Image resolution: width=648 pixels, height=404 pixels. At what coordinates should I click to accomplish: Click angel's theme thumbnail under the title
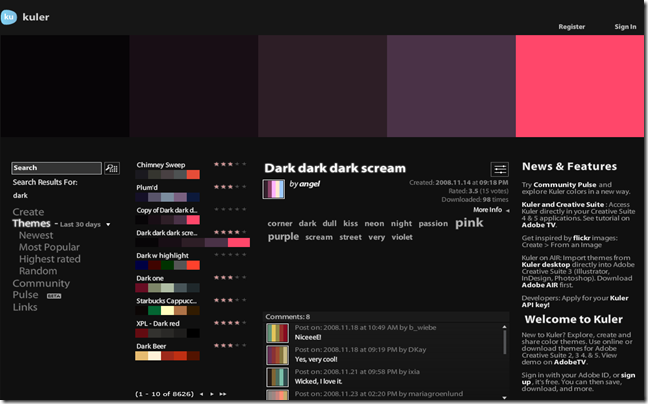point(274,189)
